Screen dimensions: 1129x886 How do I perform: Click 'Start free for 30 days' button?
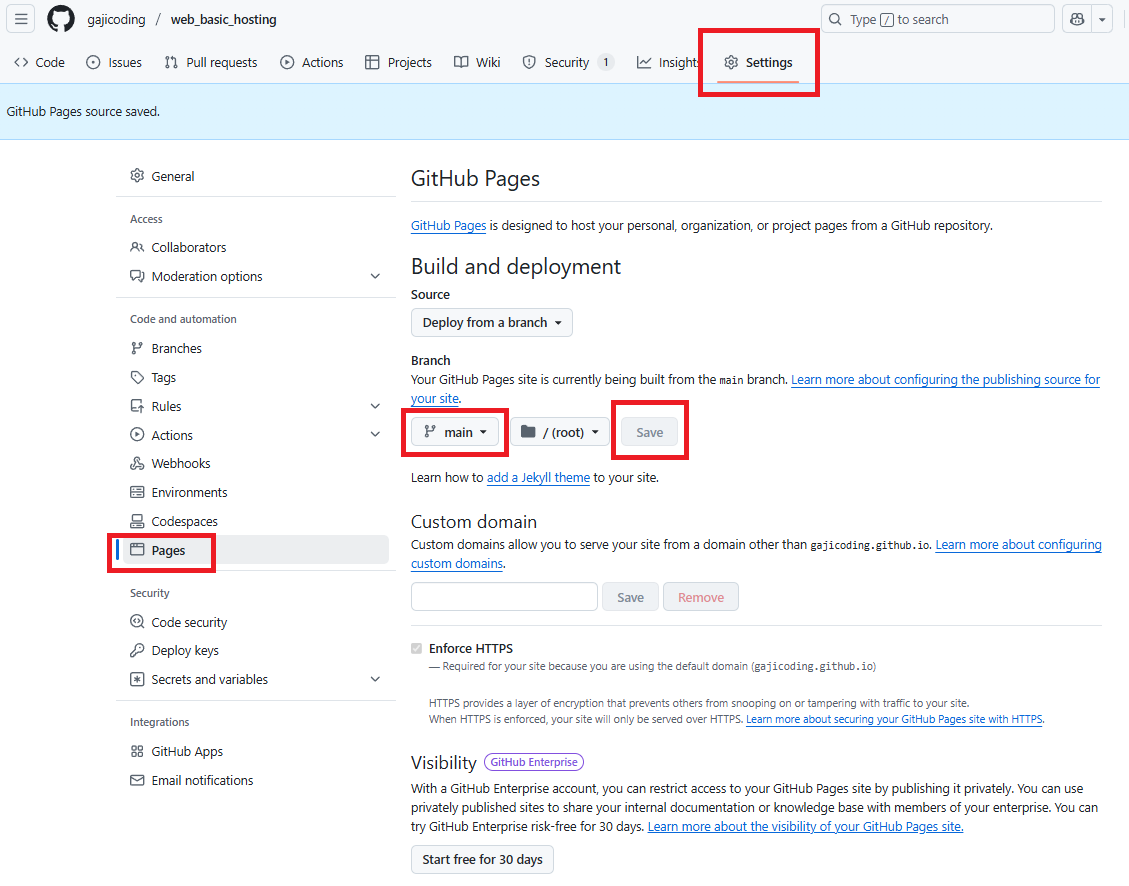tap(482, 859)
